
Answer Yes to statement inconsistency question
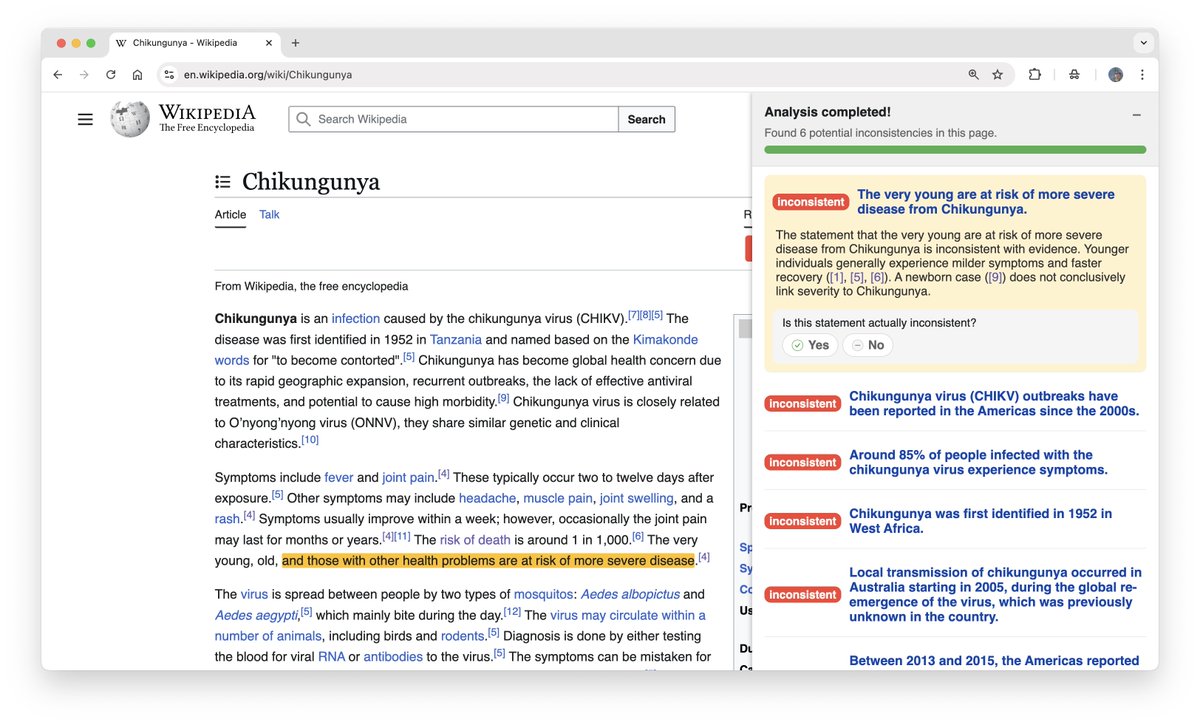[x=810, y=345]
